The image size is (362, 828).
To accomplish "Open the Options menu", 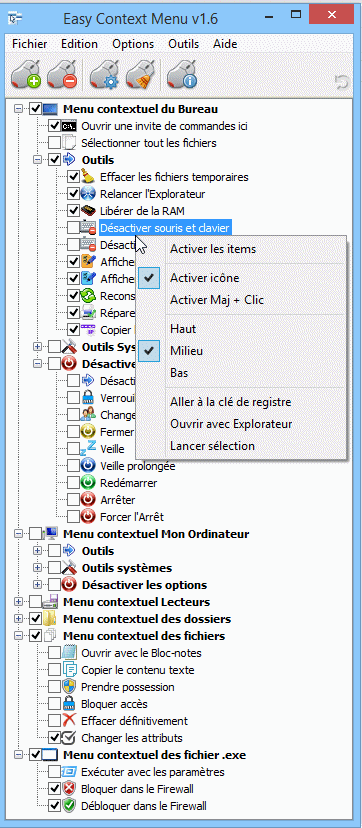I will [x=133, y=44].
